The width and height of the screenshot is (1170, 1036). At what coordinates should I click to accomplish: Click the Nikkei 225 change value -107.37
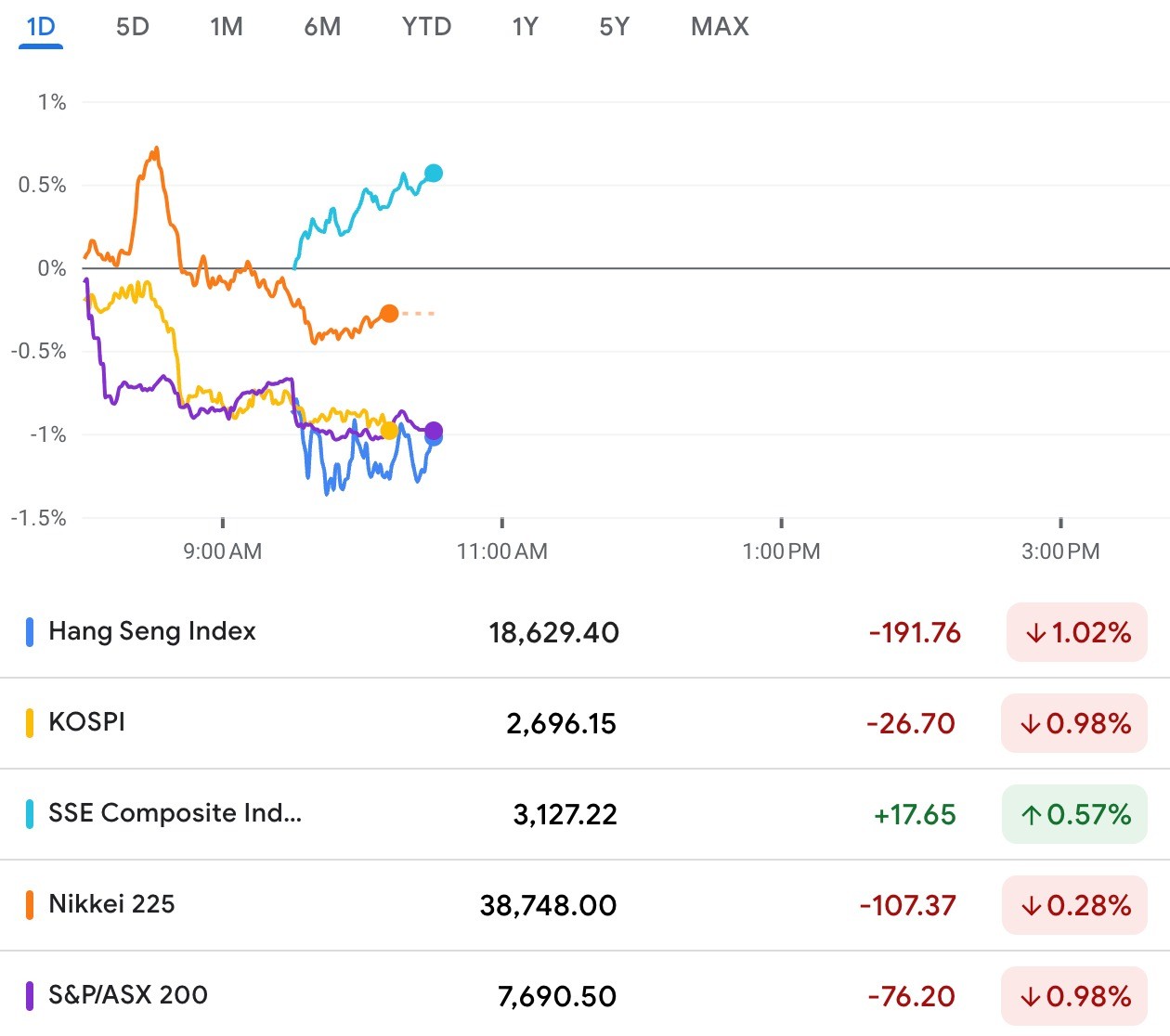click(907, 906)
